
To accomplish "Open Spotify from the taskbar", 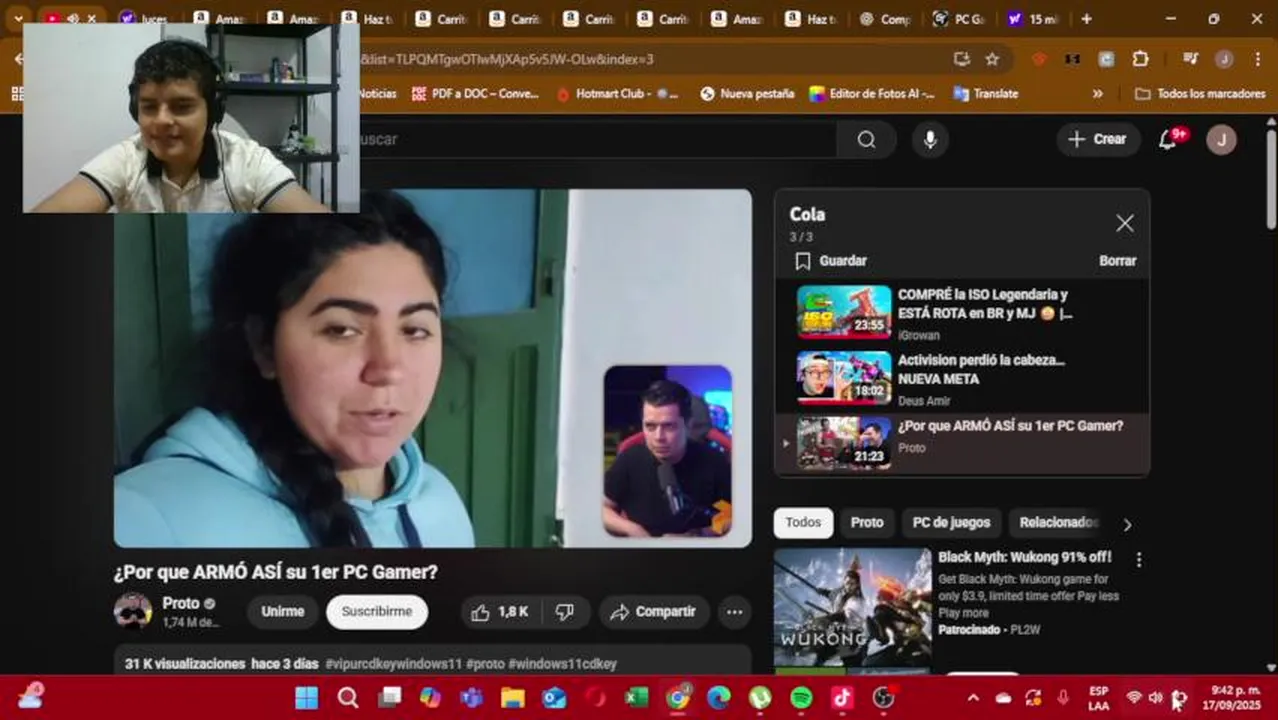I will [801, 697].
